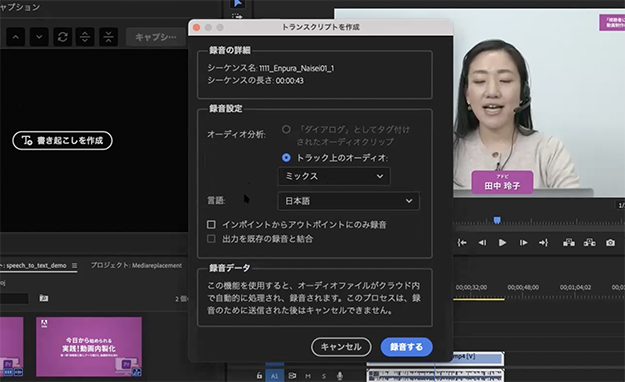
Task: Click the program monitor playhead marker
Action: coord(497,220)
